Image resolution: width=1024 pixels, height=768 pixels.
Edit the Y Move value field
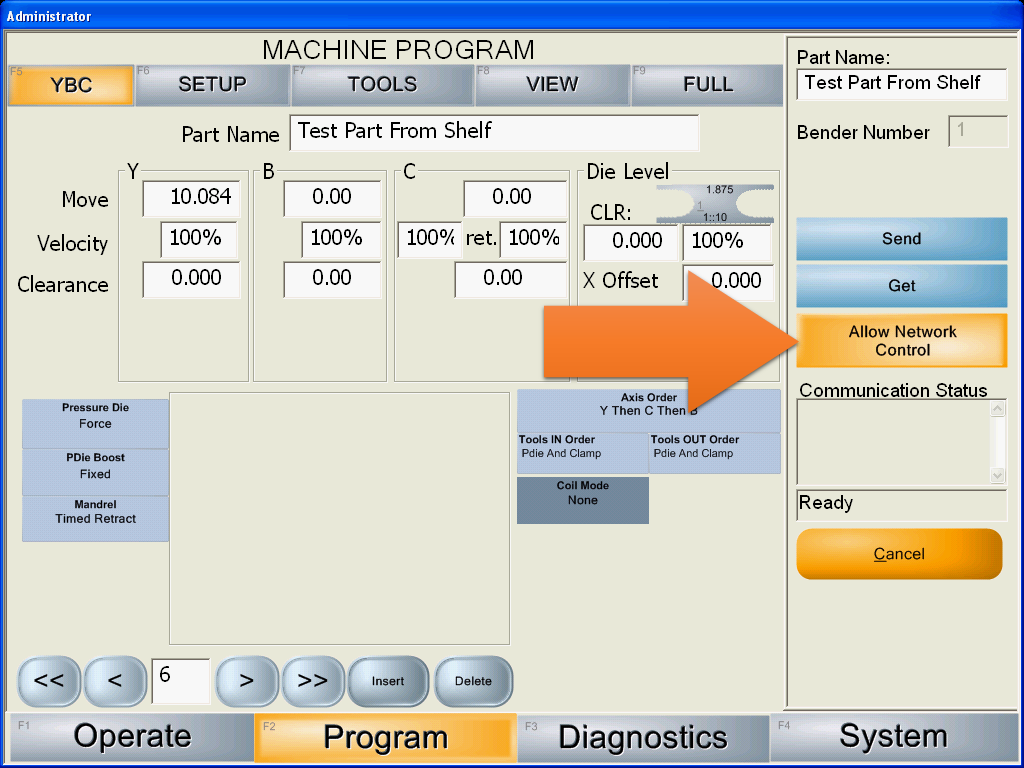(x=192, y=198)
